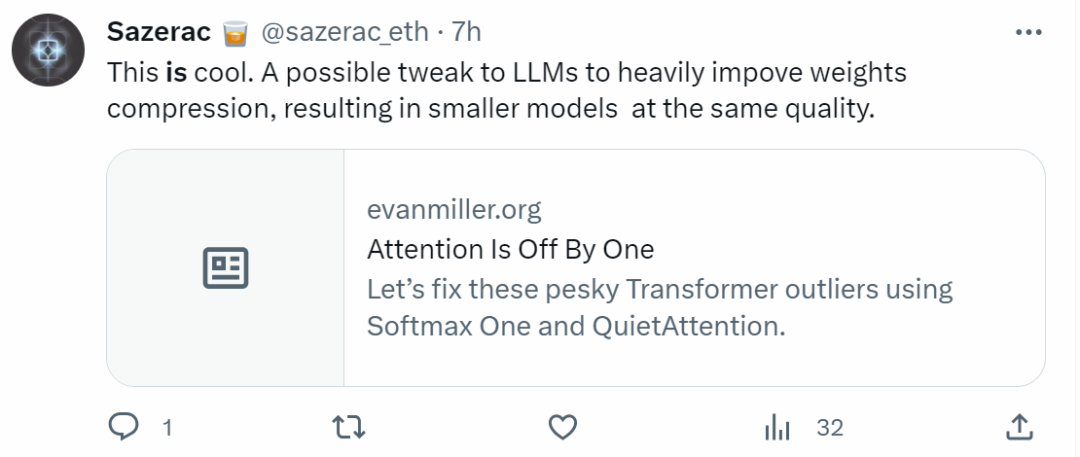Open the tweet's 7h timestamp
This screenshot has height=457, width=1080.
(466, 32)
